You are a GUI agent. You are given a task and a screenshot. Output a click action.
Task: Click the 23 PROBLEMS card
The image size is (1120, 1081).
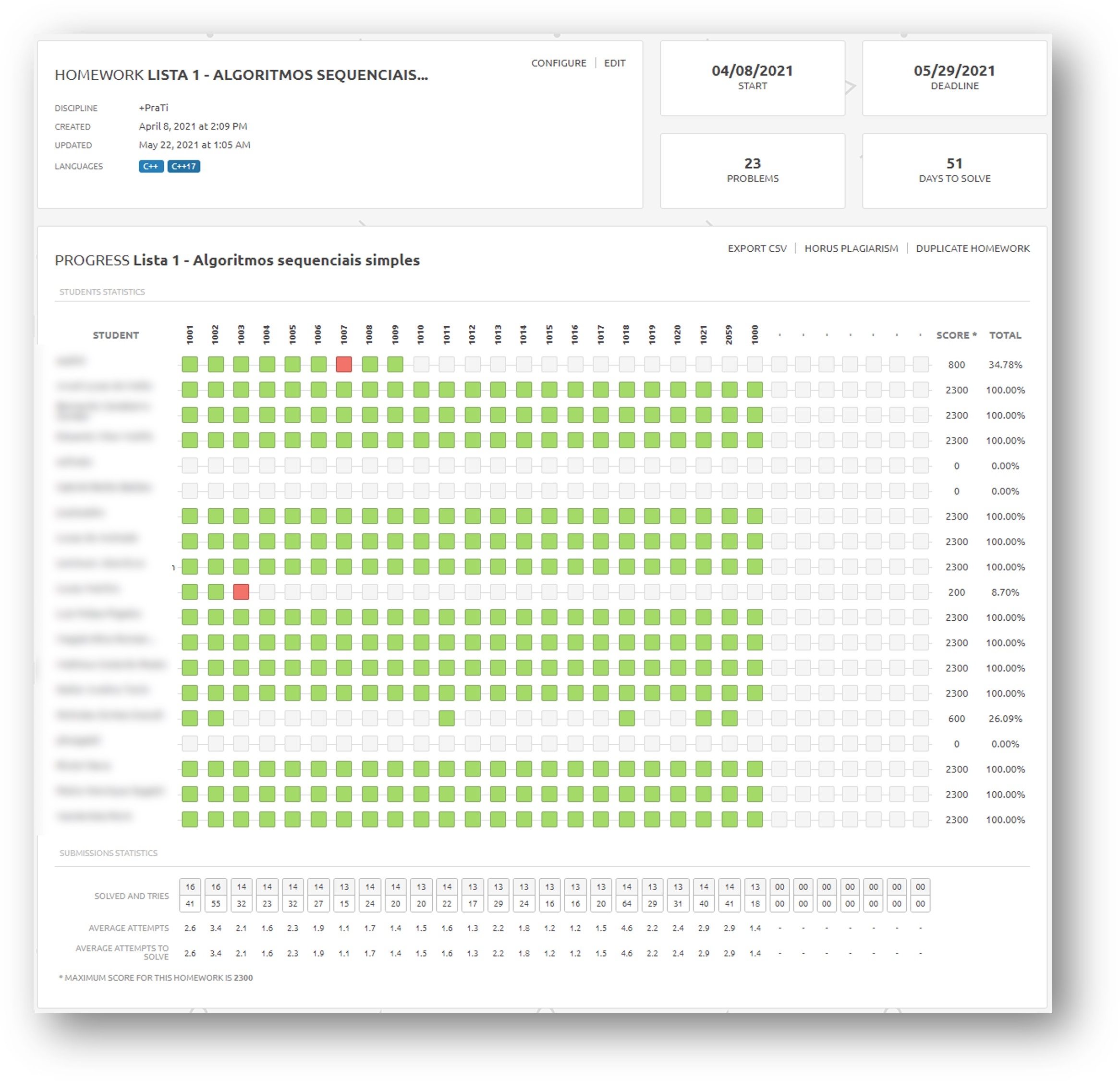point(752,171)
